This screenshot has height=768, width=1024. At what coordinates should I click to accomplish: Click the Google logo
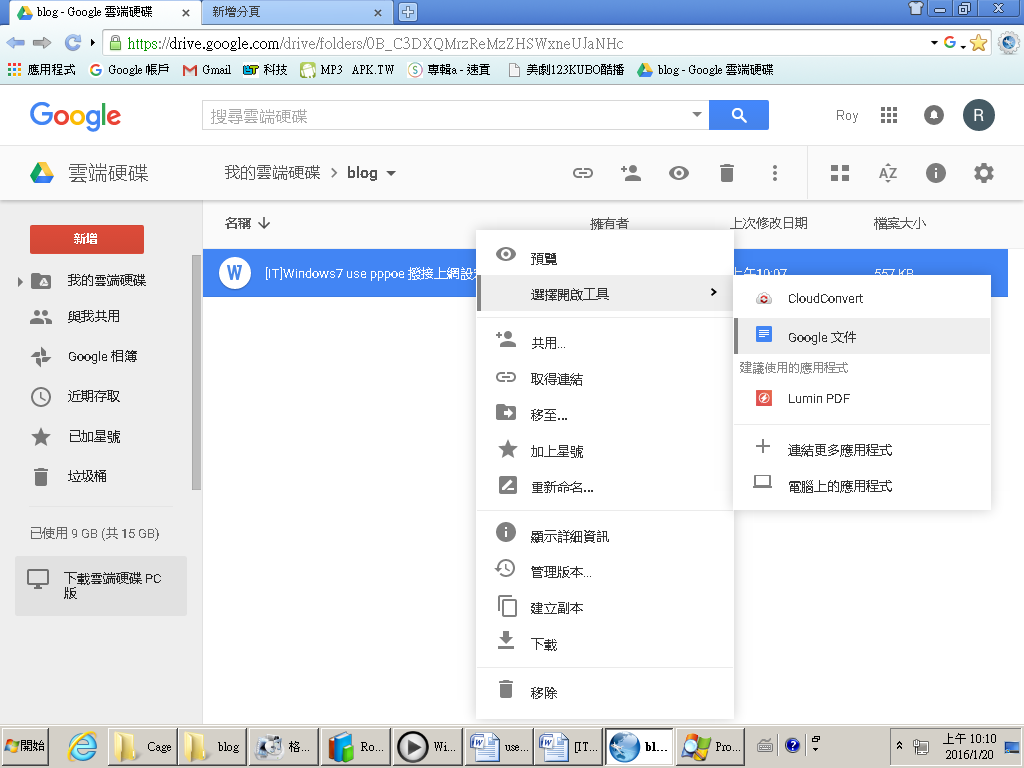(x=75, y=116)
